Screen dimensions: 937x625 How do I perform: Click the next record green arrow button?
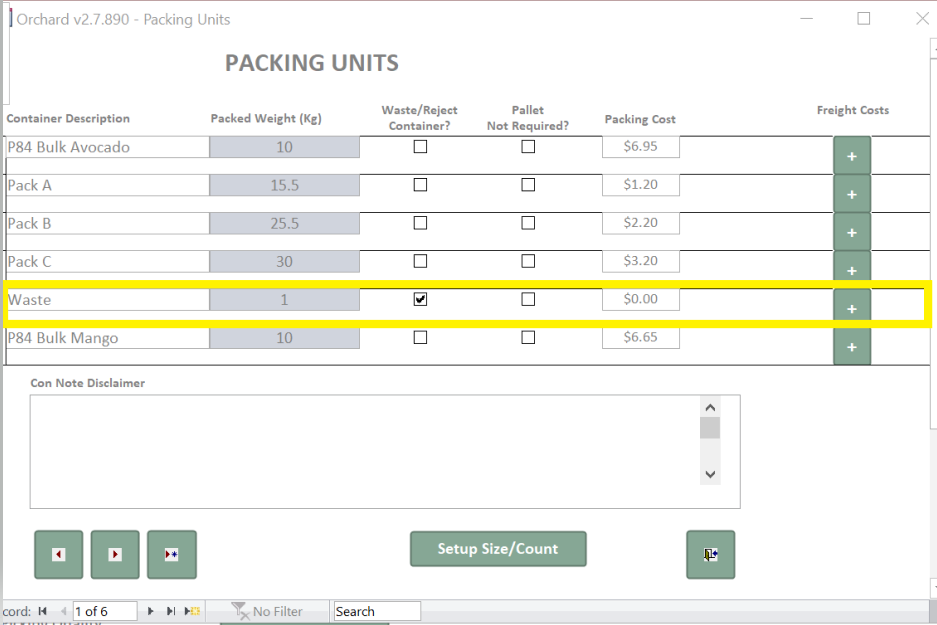[x=115, y=554]
